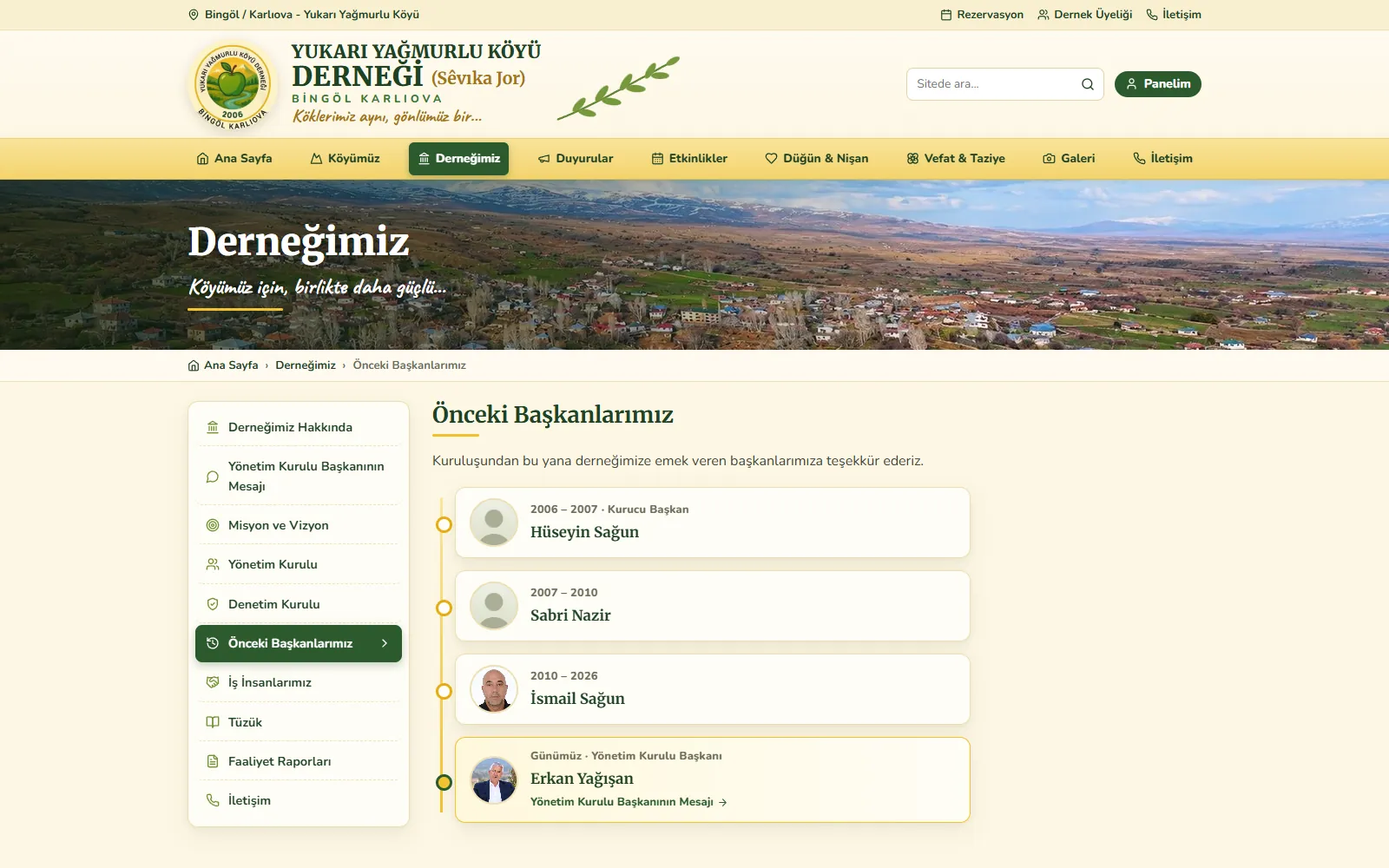Image resolution: width=1389 pixels, height=868 pixels.
Task: Click the people icon beside Yönetim Kurulu
Action: tap(213, 564)
